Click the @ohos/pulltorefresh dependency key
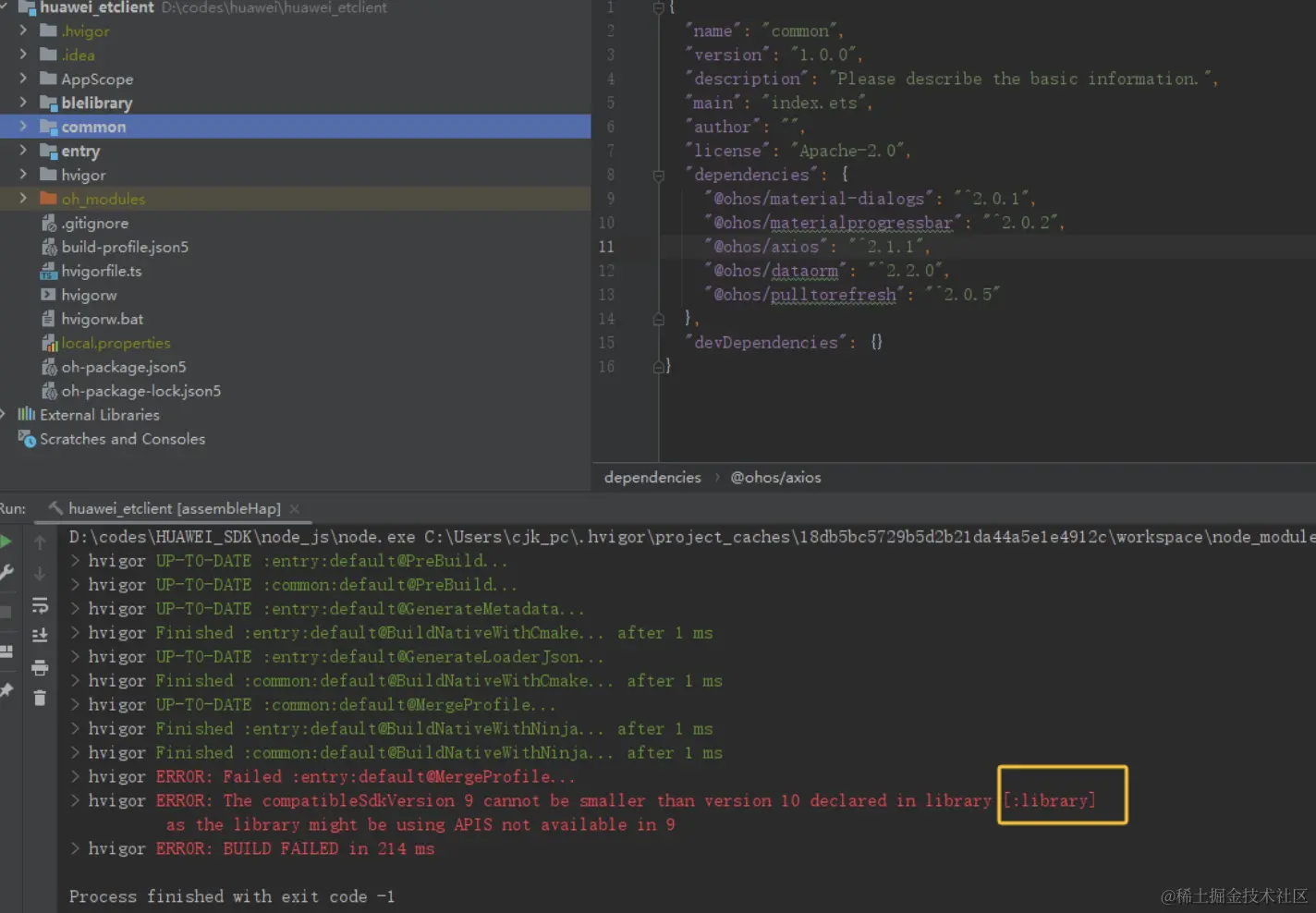Viewport: 1316px width, 913px height. 804,295
